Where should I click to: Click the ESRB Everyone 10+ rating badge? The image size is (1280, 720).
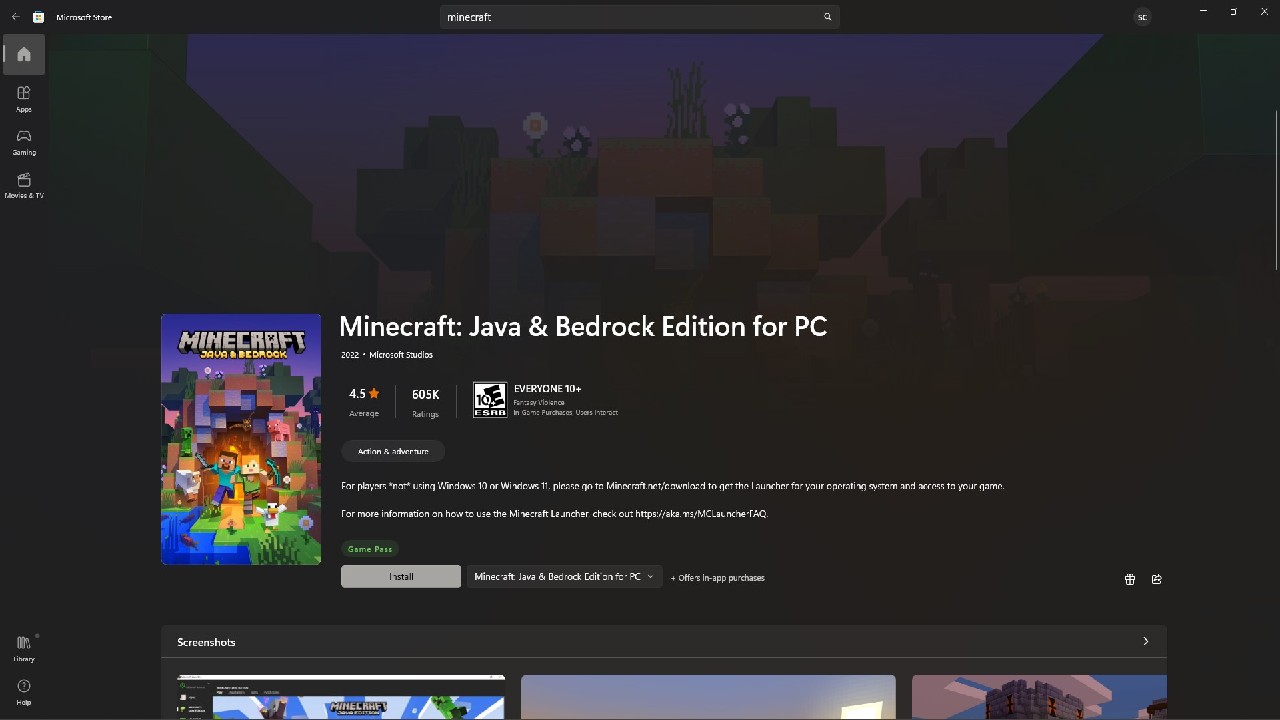point(490,399)
